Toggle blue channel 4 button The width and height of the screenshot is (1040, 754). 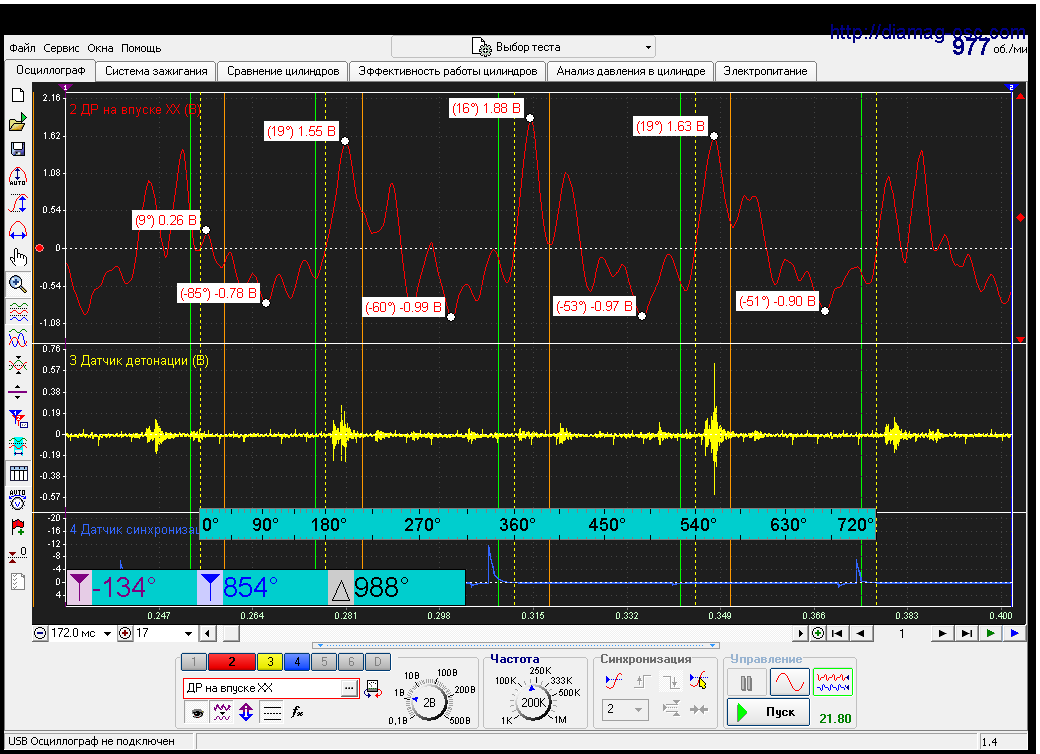point(297,661)
